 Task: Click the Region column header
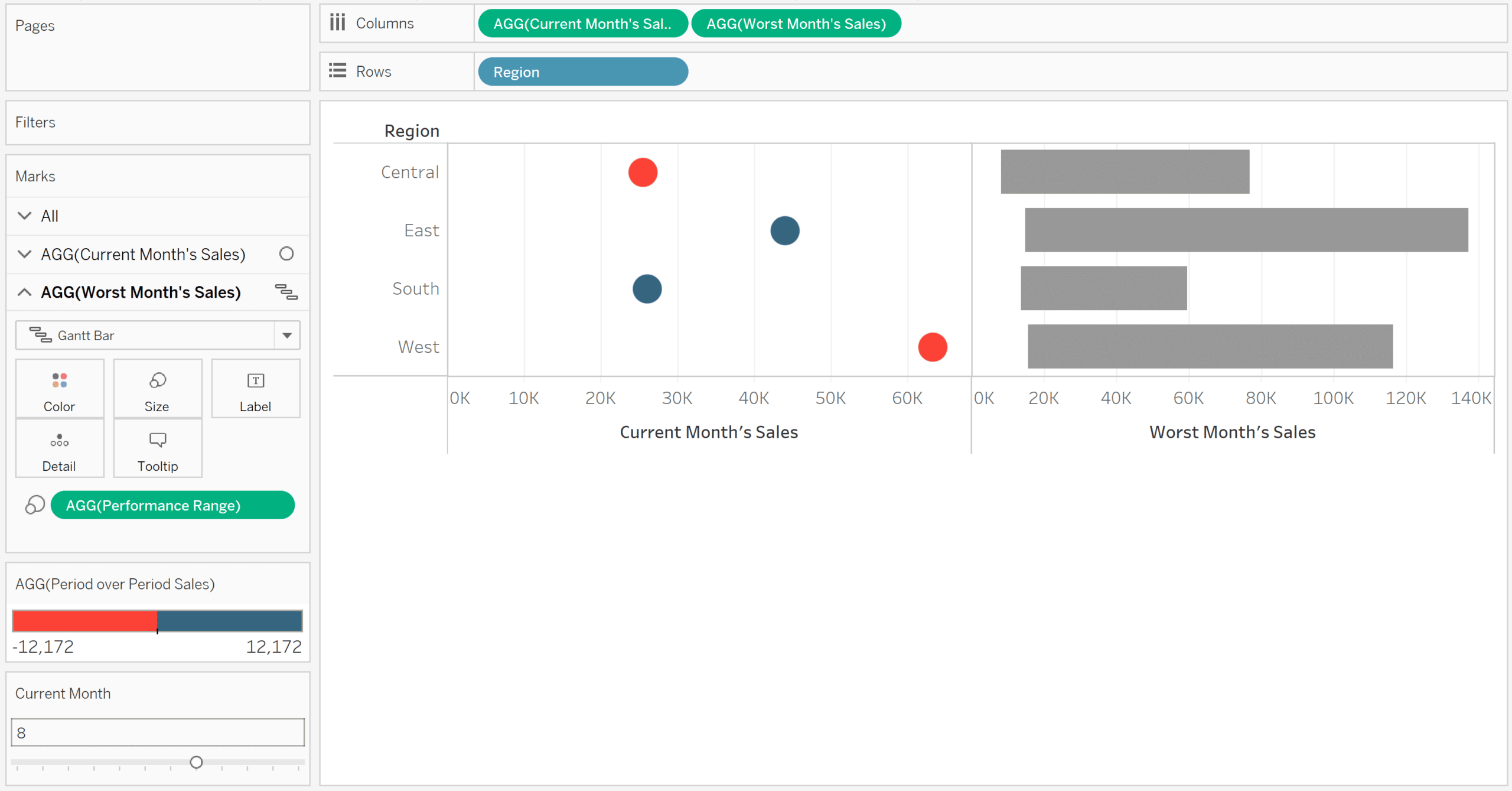click(x=412, y=131)
